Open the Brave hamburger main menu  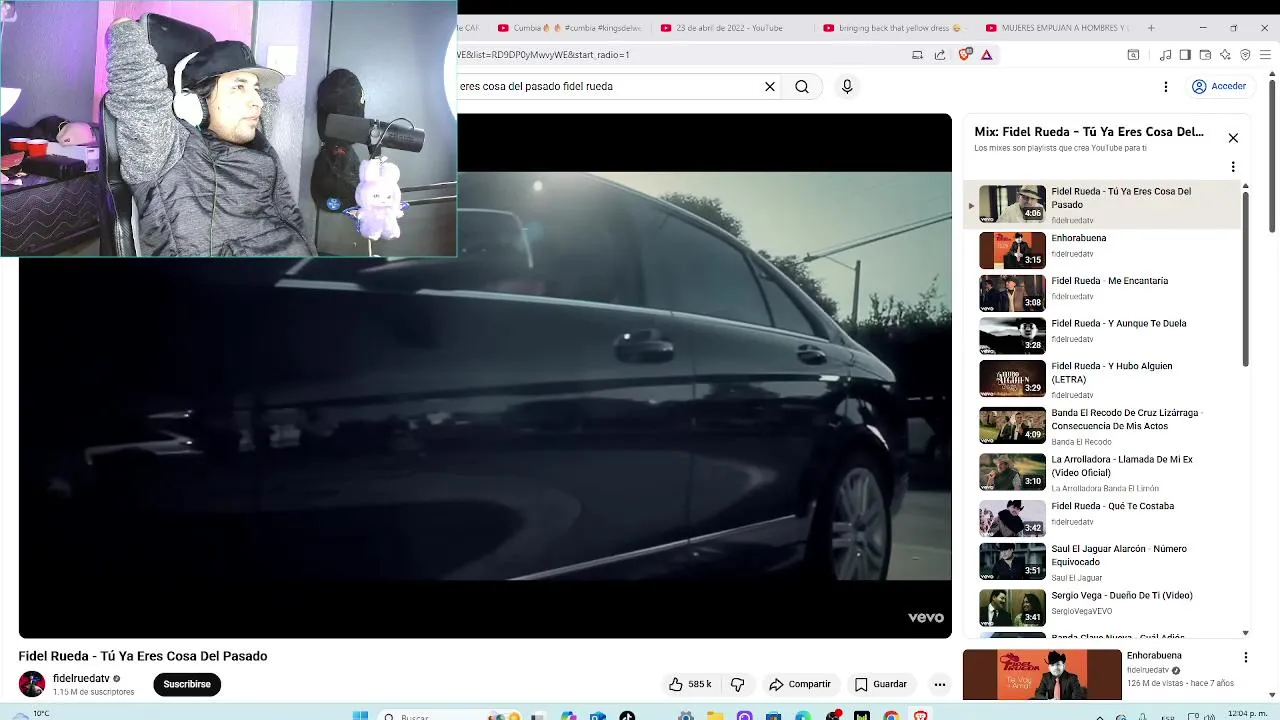click(x=1266, y=55)
